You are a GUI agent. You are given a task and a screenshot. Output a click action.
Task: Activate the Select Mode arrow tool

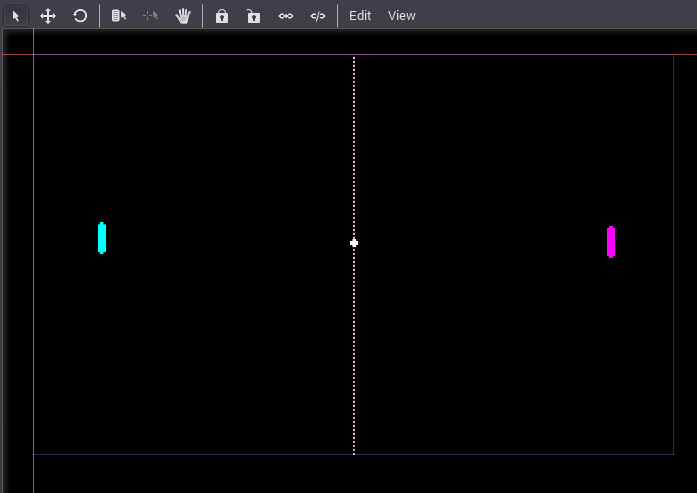coord(16,16)
